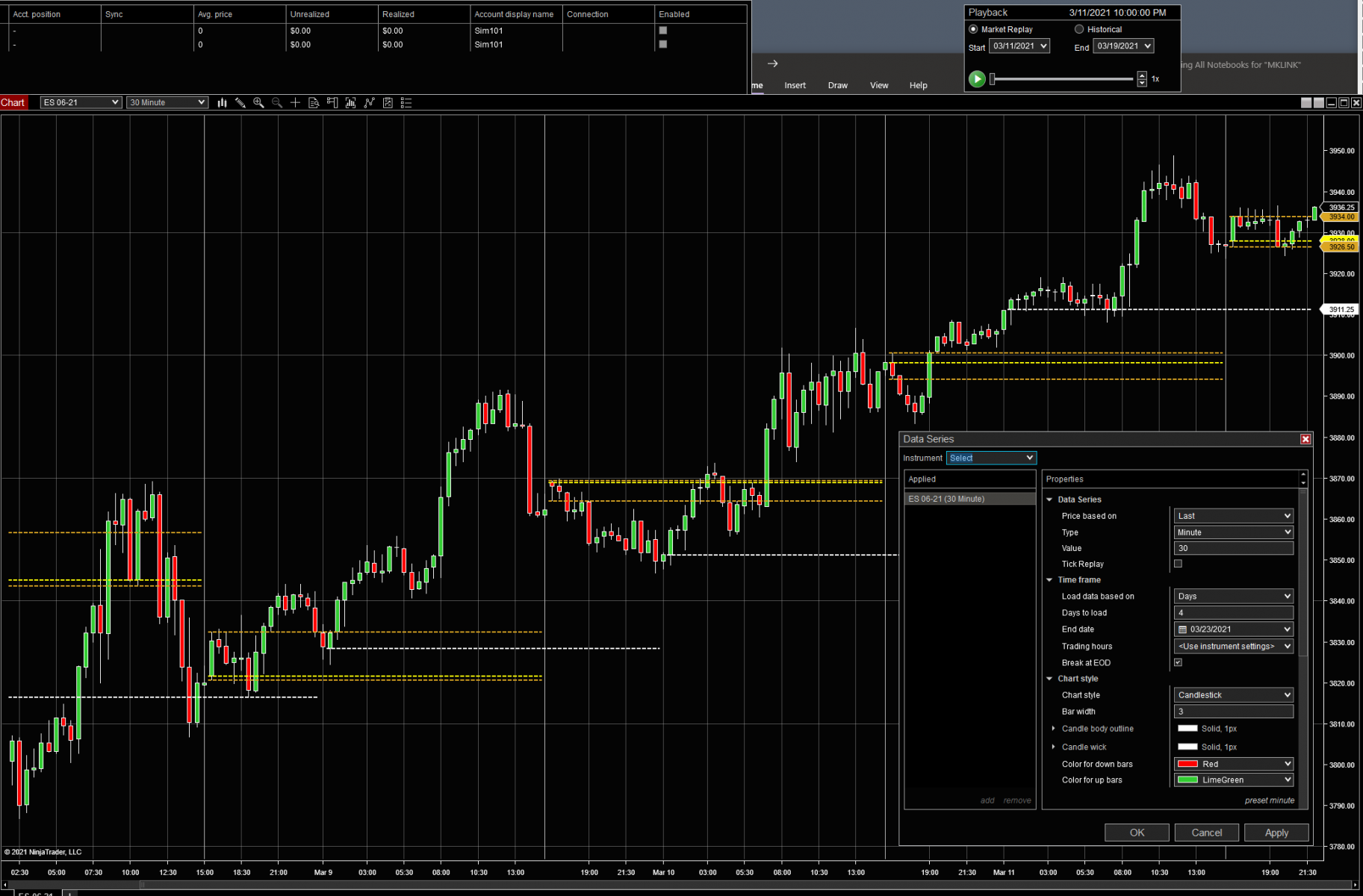Open the 30 Minute interval dropdown
This screenshot has height=896, width=1363.
tap(167, 102)
